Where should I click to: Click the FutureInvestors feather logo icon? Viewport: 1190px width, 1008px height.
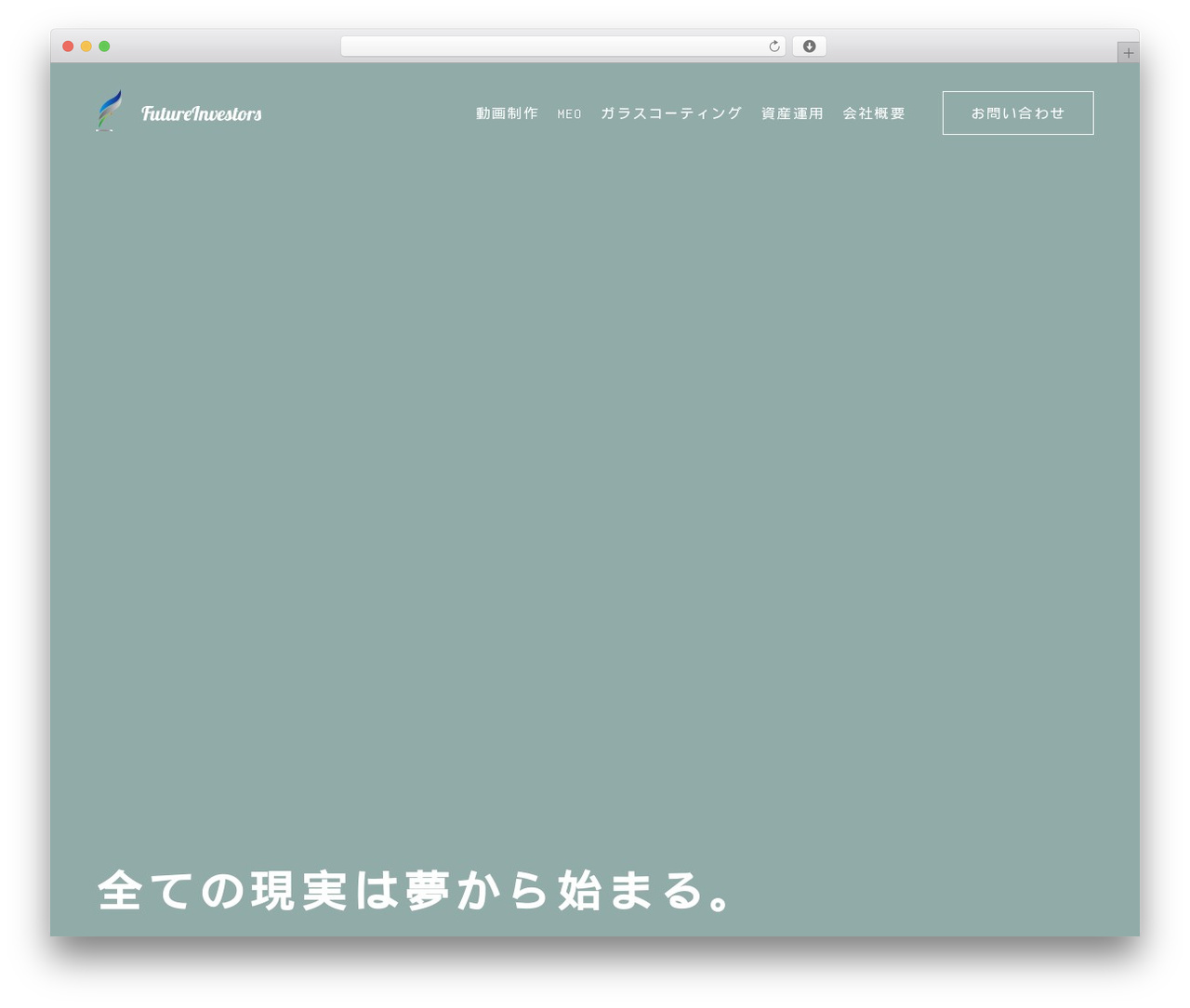click(x=109, y=111)
